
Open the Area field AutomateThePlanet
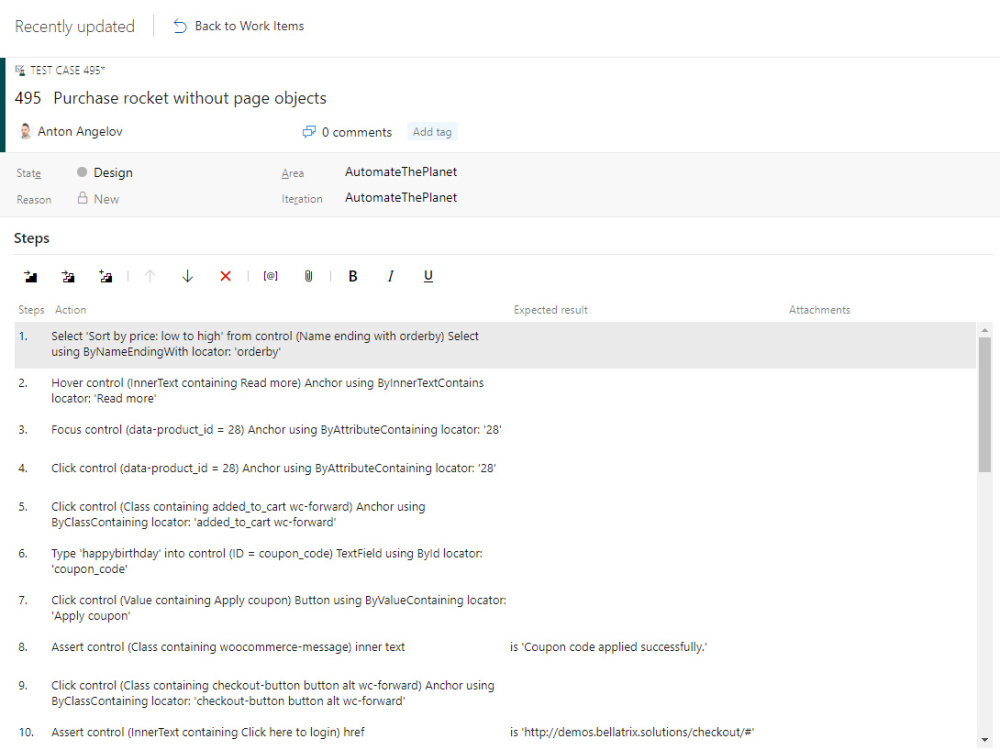(x=401, y=172)
